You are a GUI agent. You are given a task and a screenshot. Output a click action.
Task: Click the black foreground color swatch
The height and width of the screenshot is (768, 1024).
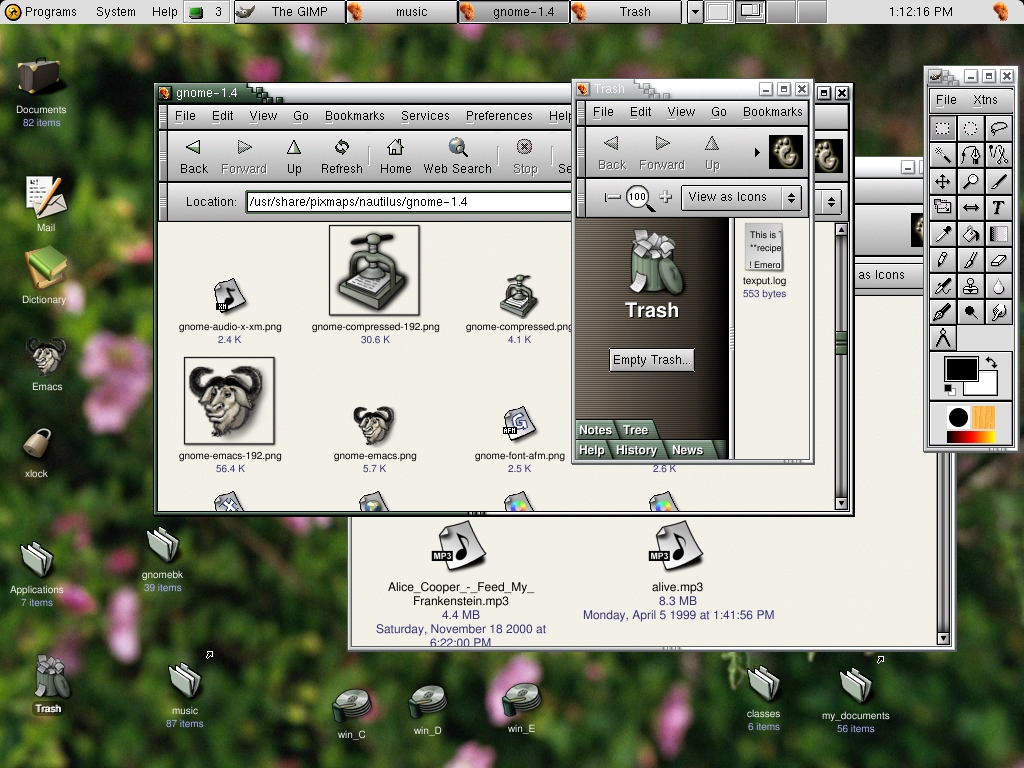click(961, 368)
